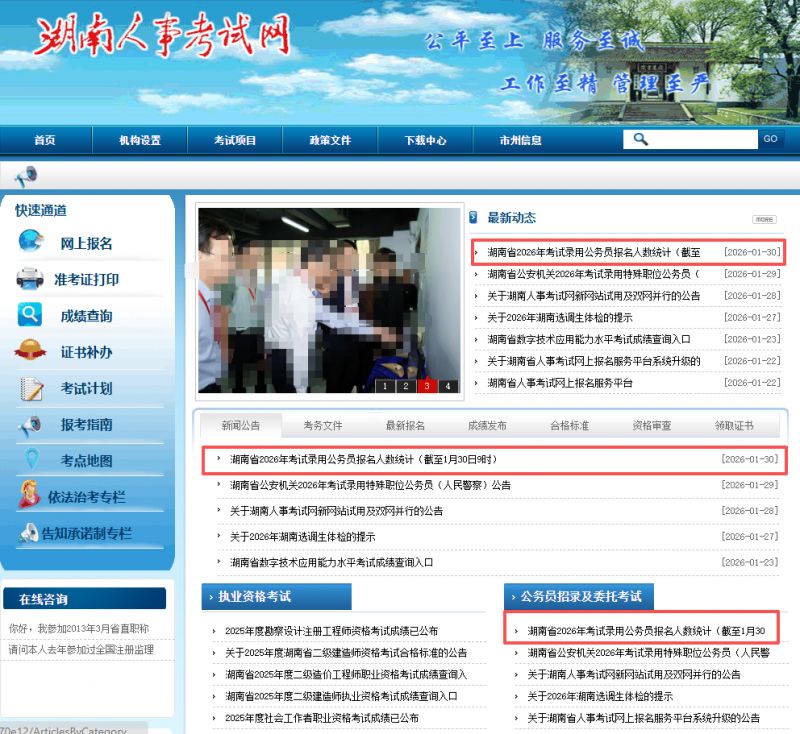The image size is (800, 734).
Task: Open 湖南省人事考试网上报名服务平台 link
Action: coord(560,383)
